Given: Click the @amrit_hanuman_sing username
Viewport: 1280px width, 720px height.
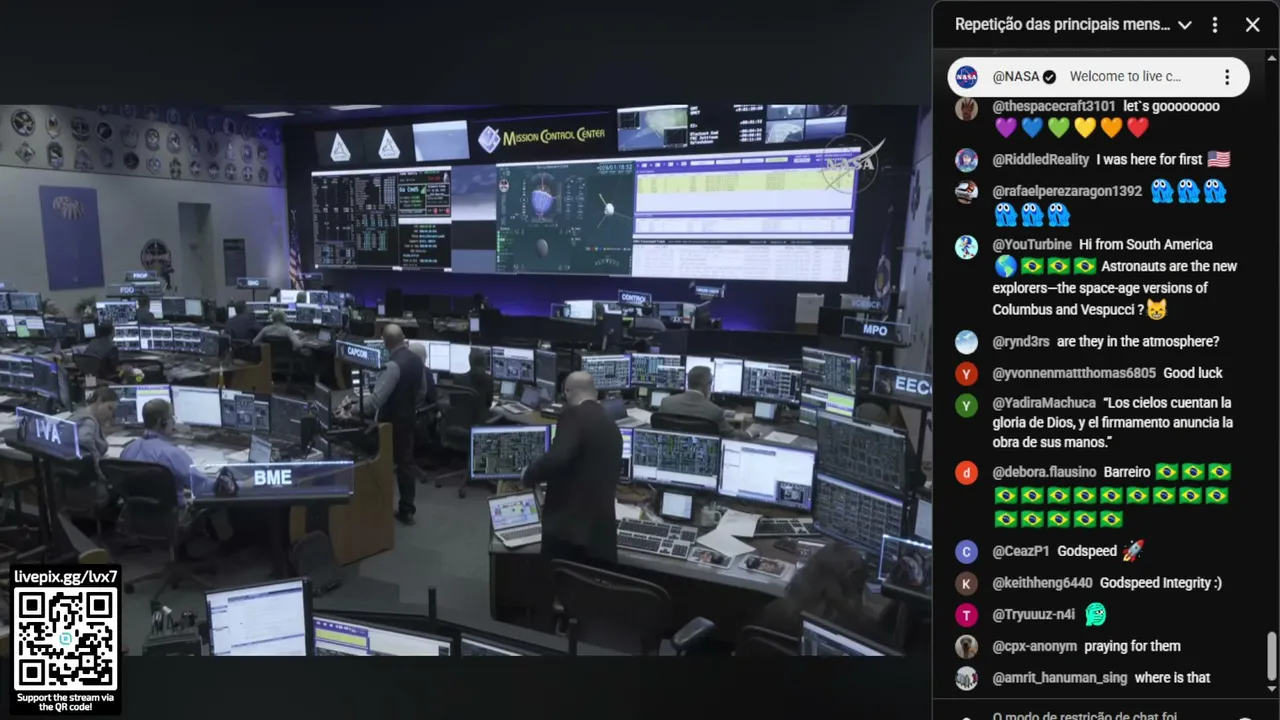Looking at the screenshot, I should coord(1060,678).
